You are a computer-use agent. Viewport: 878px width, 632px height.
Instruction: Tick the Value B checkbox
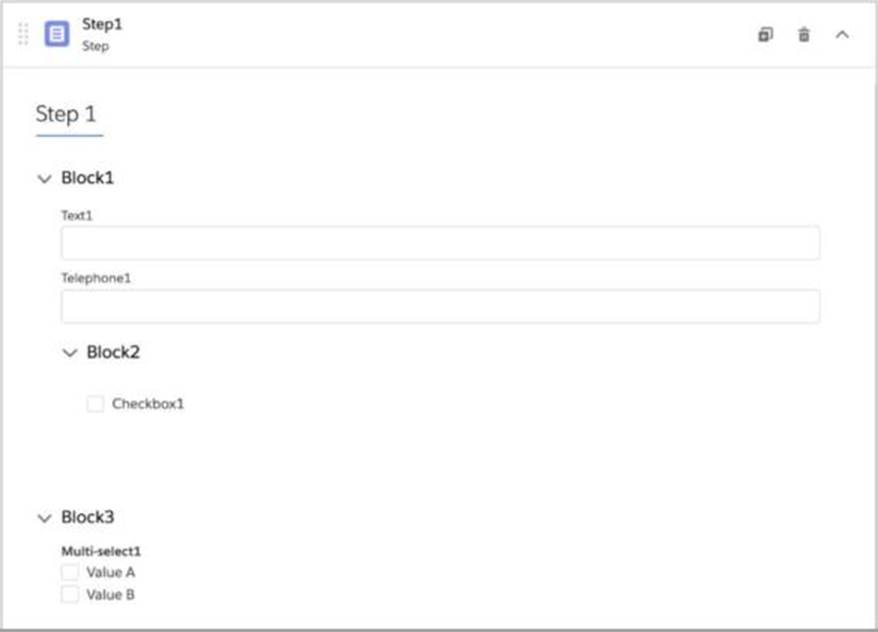coord(70,594)
